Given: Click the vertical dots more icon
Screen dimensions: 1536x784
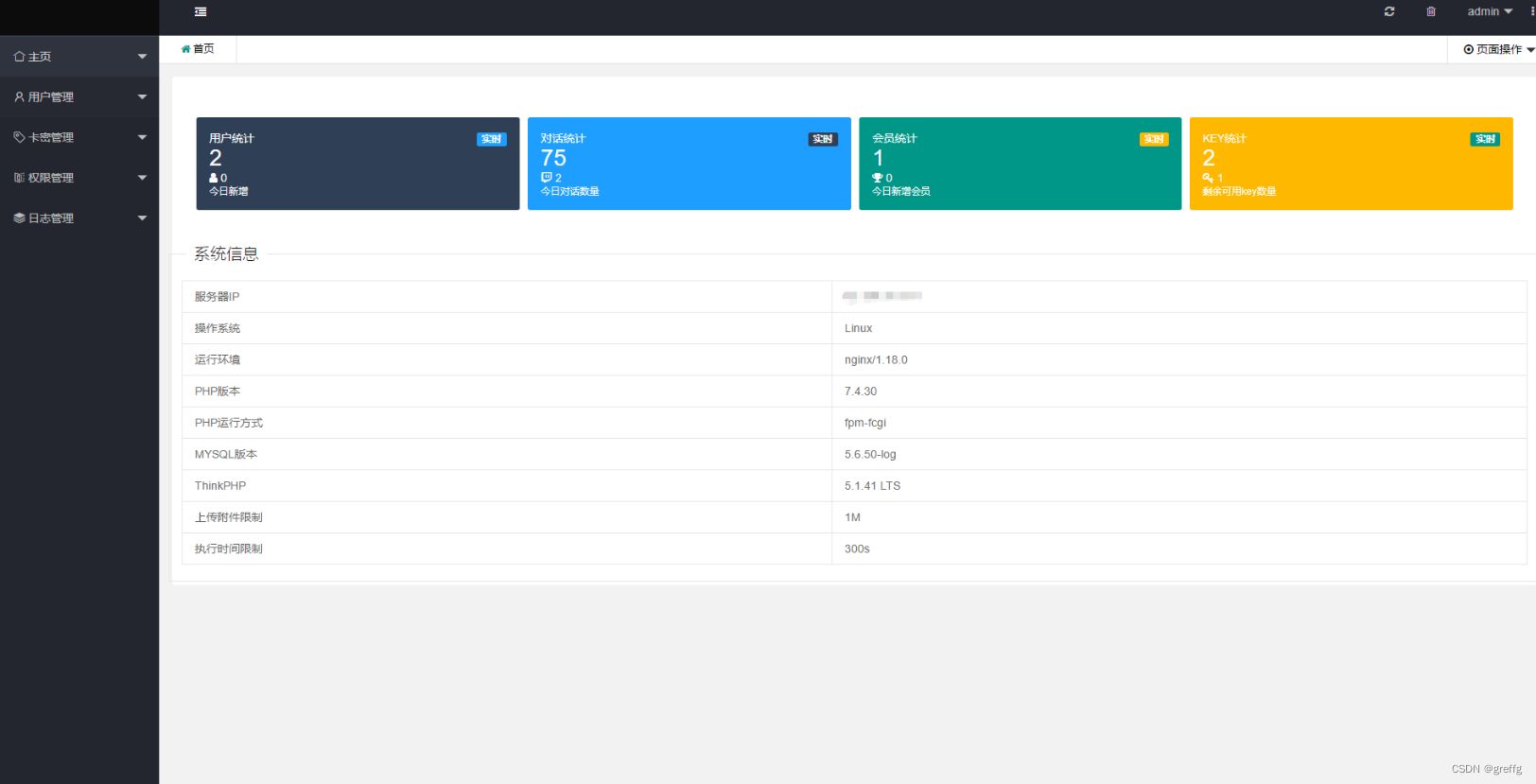Looking at the screenshot, I should [1531, 11].
